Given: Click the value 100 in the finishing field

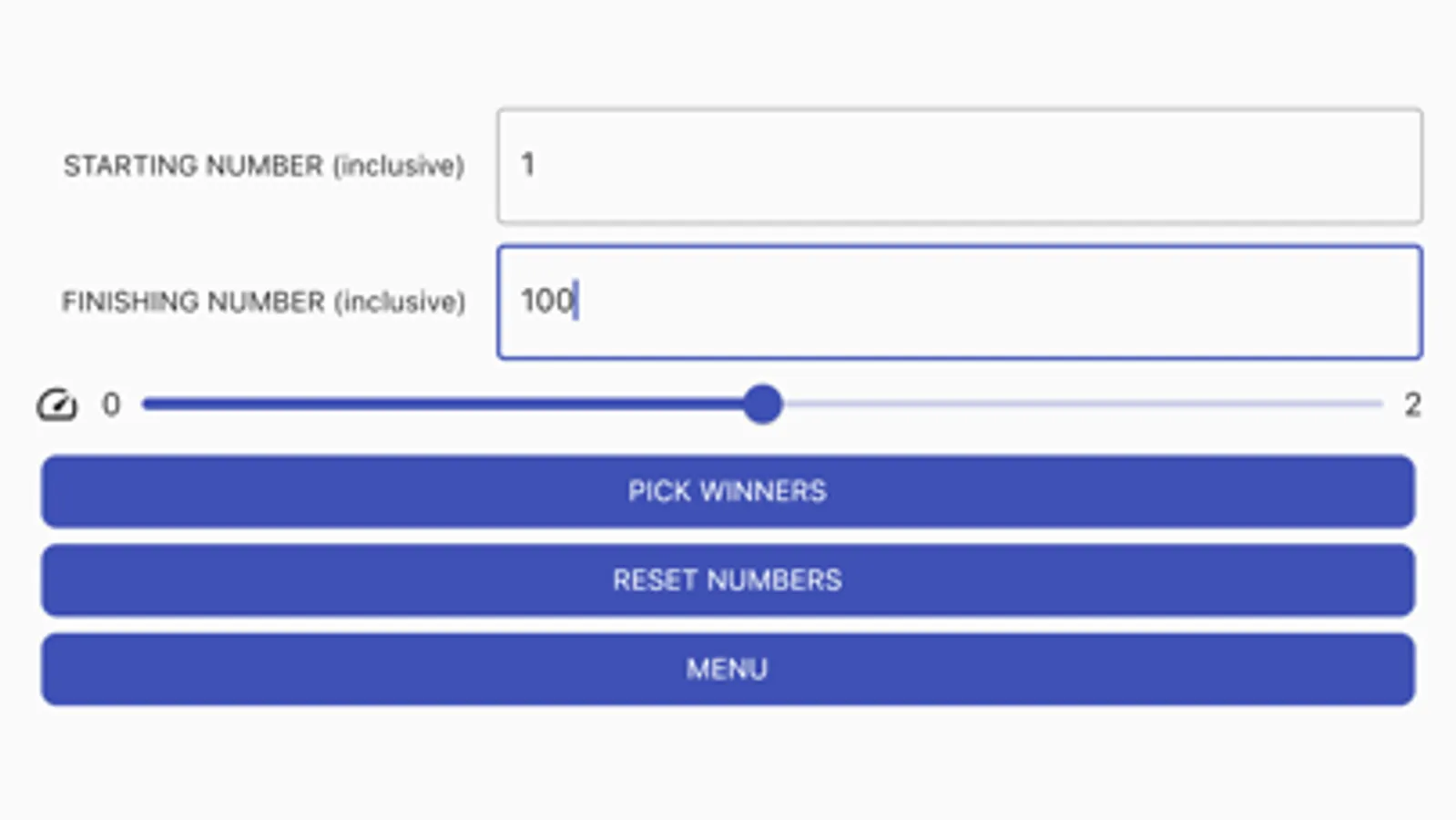Looking at the screenshot, I should (546, 301).
